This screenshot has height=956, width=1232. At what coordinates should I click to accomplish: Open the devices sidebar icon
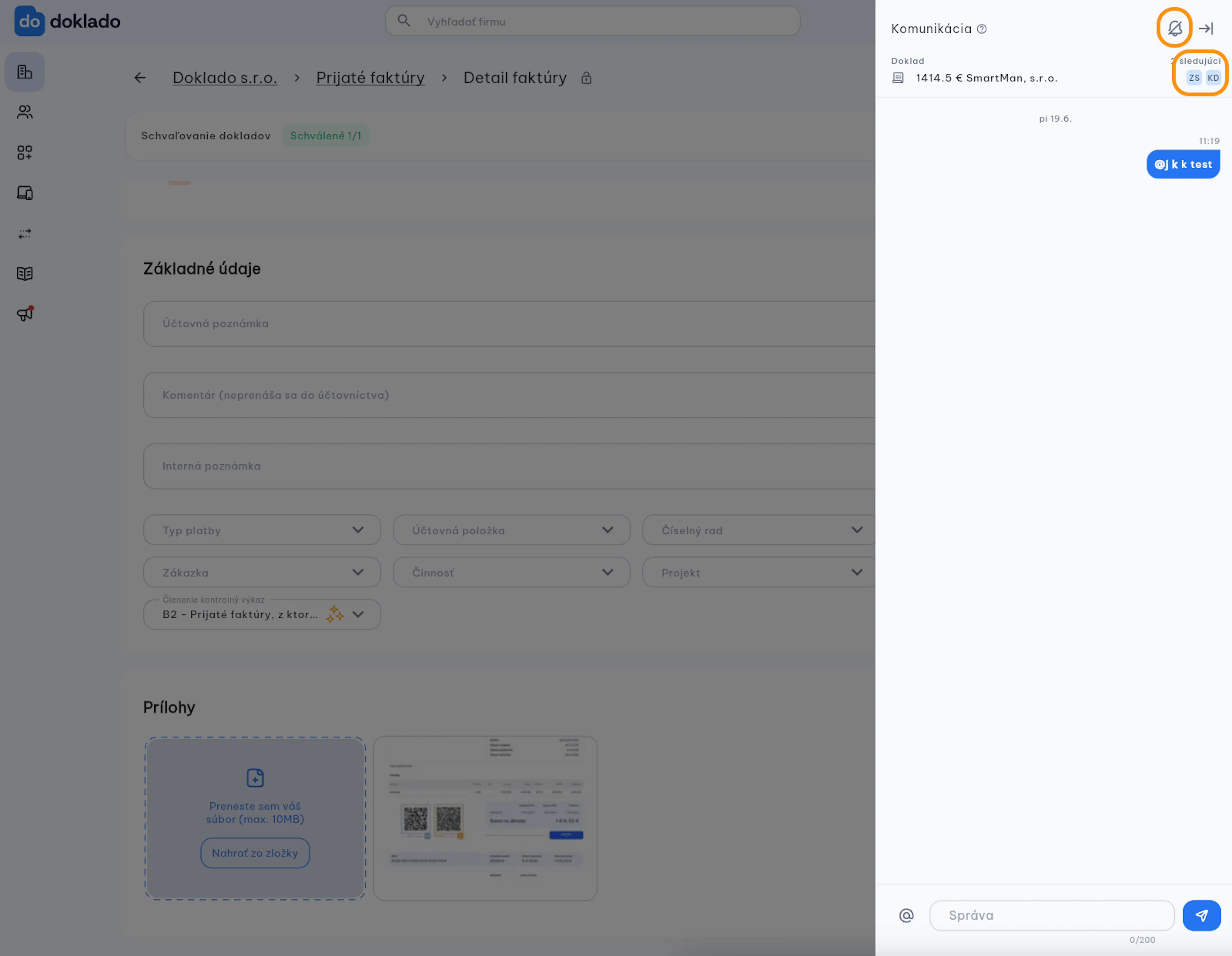[x=25, y=193]
